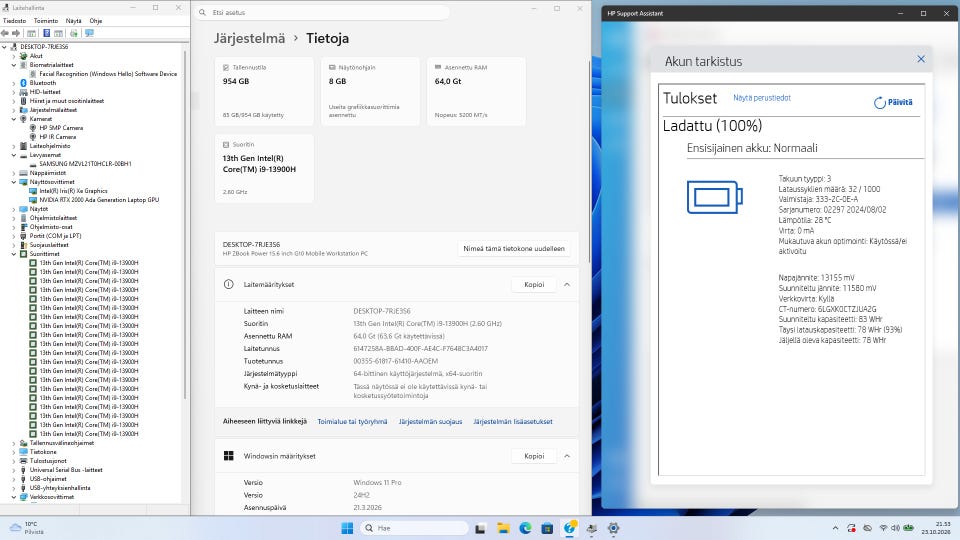
Task: Click the taskbar Hae search box
Action: [414, 528]
